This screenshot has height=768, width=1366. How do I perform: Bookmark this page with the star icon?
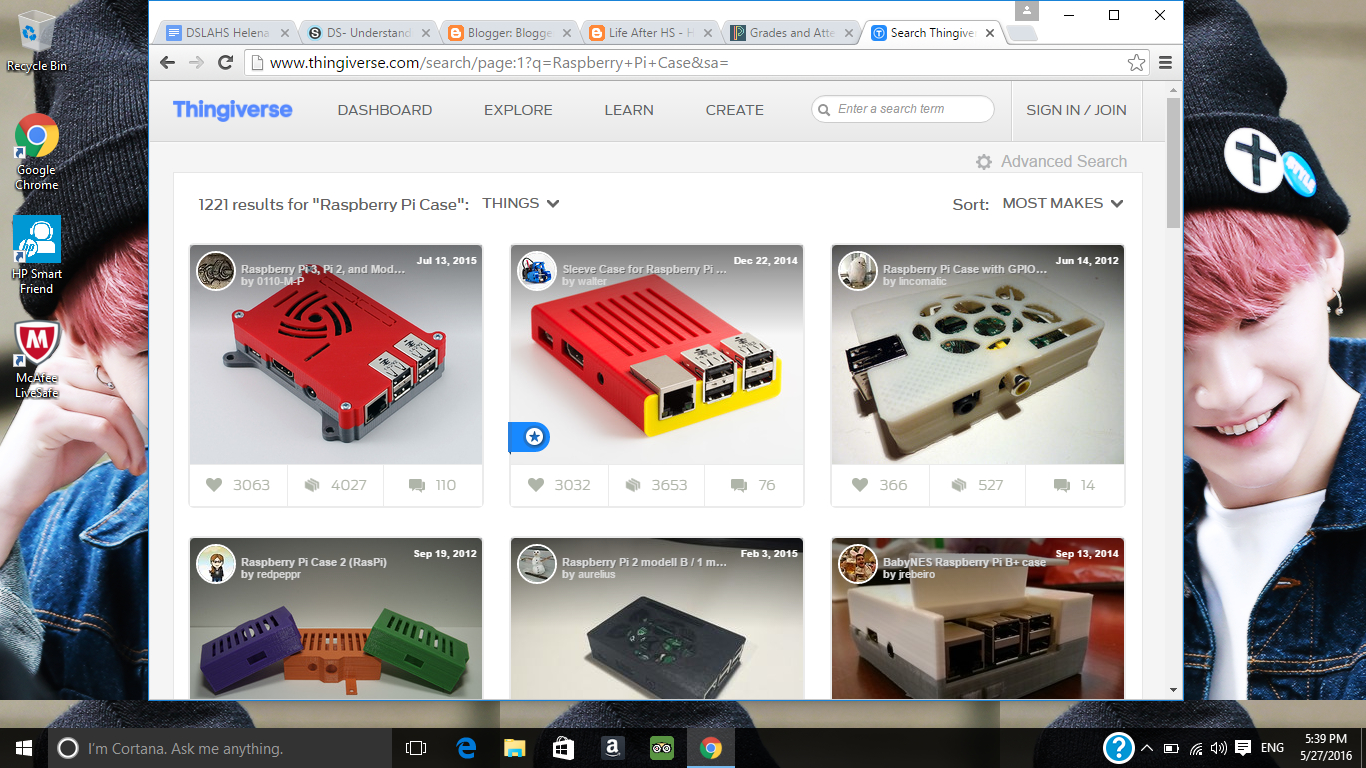(x=1136, y=62)
